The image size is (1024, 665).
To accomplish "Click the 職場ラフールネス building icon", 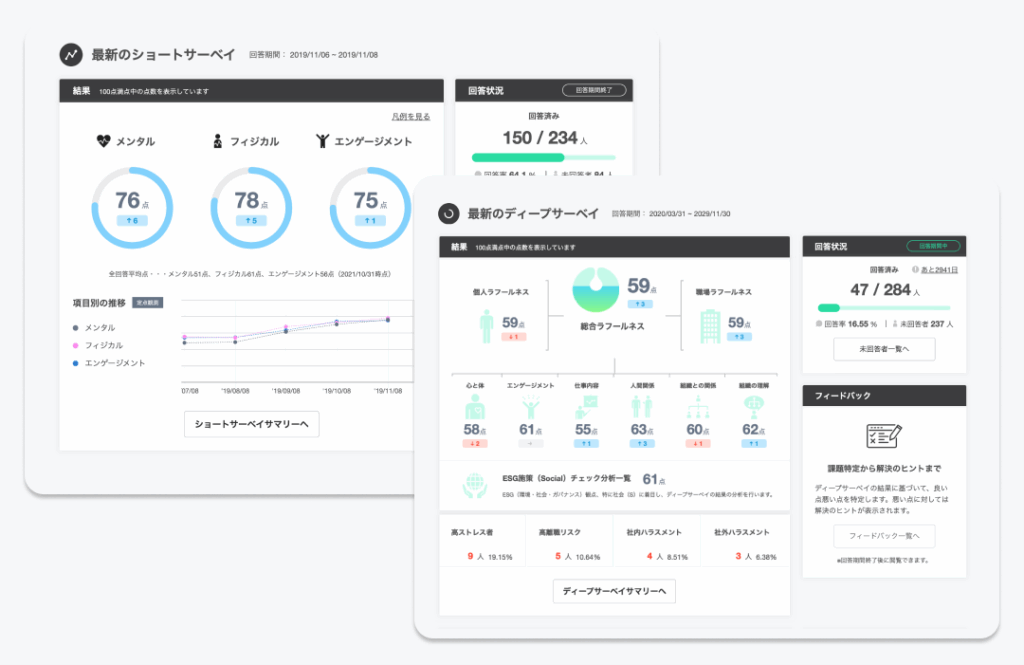I will pos(709,326).
